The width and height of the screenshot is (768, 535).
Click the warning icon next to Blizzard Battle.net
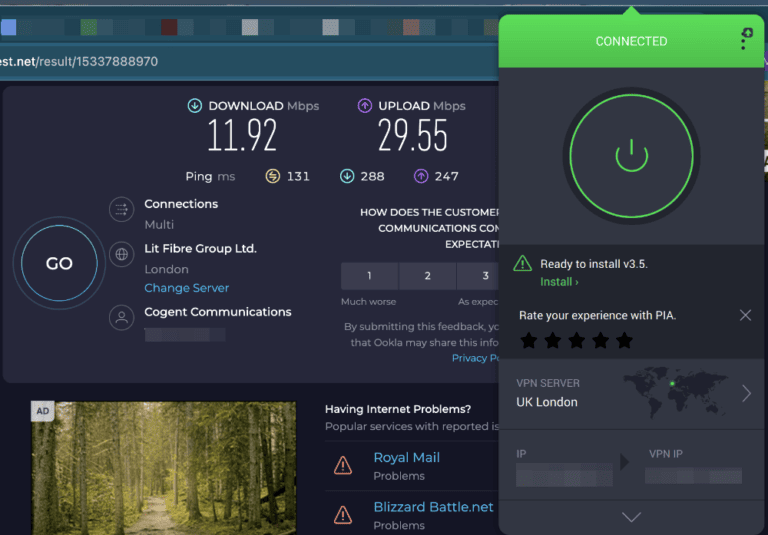click(x=343, y=515)
